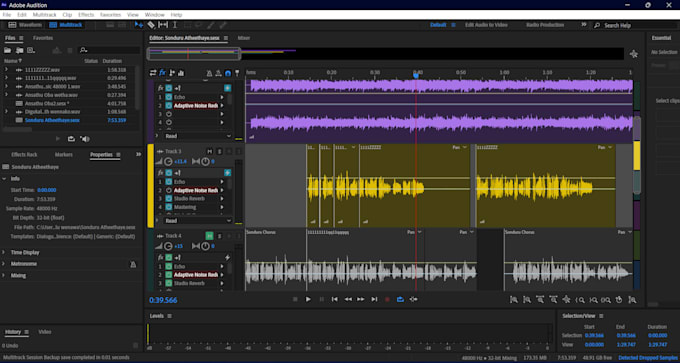Expand the Mixing section
Image resolution: width=680 pixels, height=363 pixels.
pyautogui.click(x=4, y=275)
